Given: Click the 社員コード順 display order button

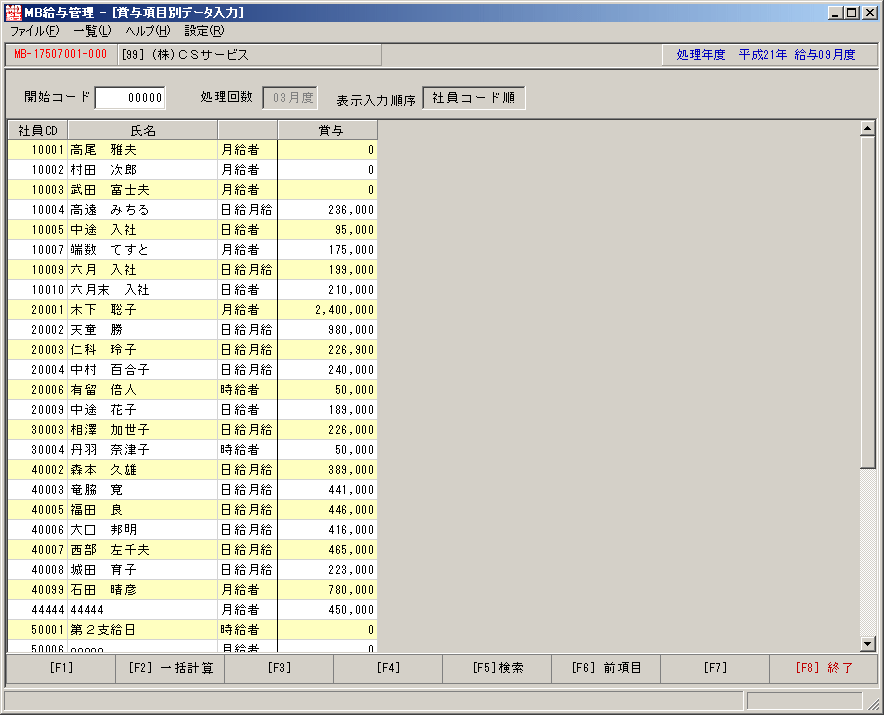Looking at the screenshot, I should 474,98.
